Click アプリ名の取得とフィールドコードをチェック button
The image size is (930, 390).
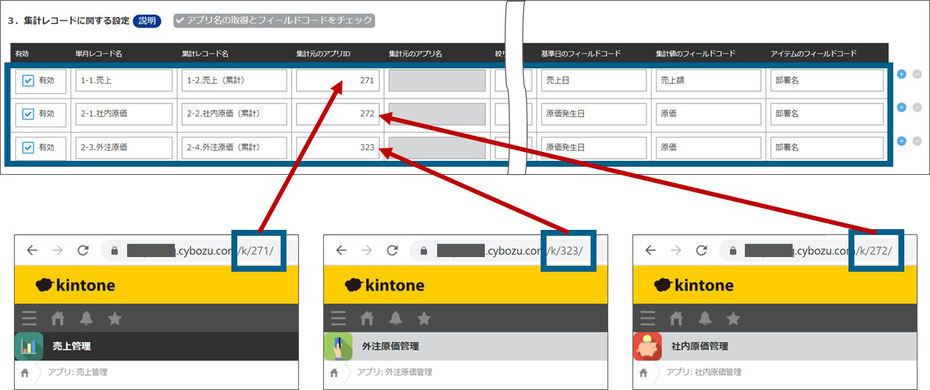[x=274, y=21]
